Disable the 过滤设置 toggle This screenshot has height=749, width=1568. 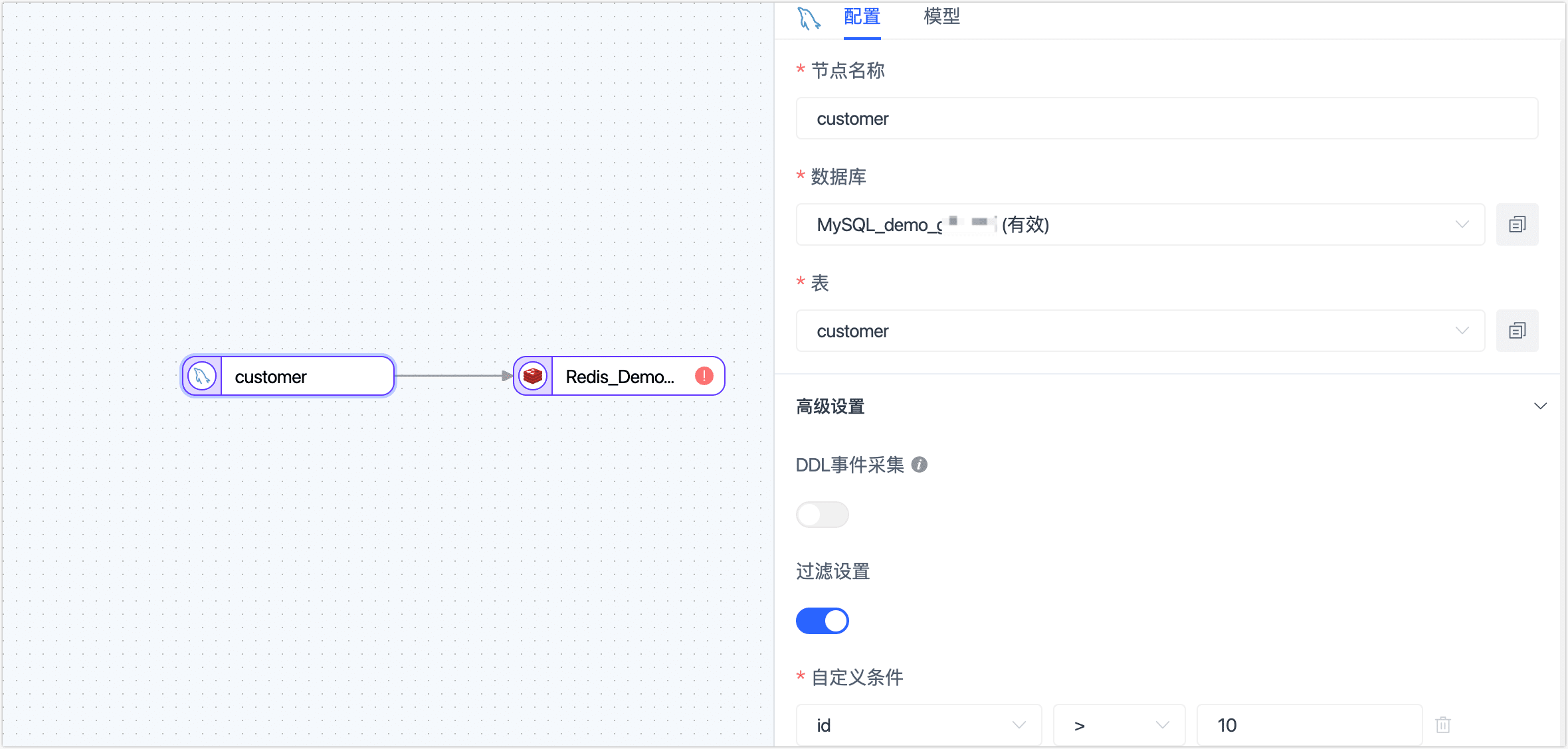(x=823, y=621)
